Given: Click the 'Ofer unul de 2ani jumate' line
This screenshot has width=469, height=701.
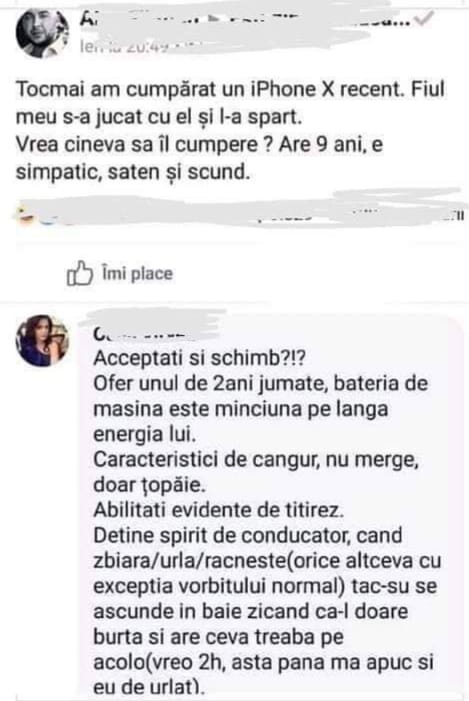Looking at the screenshot, I should (x=261, y=384).
